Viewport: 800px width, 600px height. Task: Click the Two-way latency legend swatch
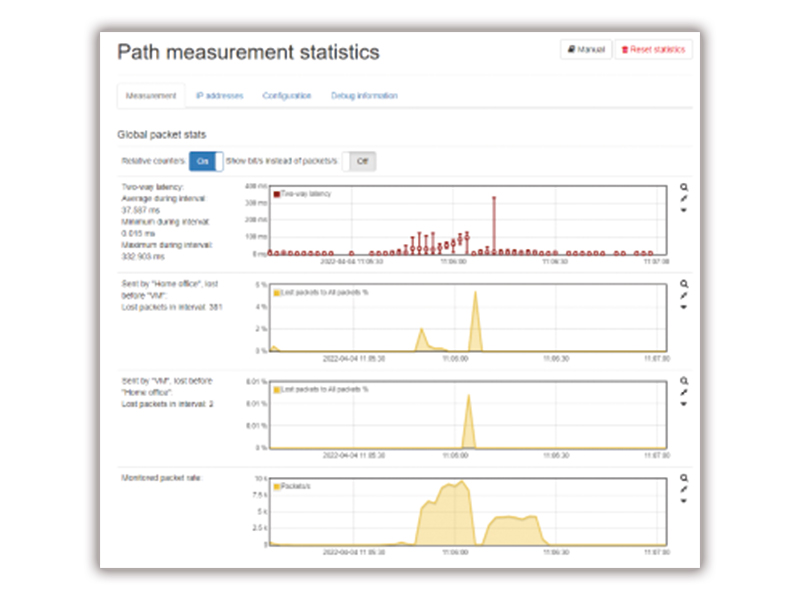[x=277, y=194]
